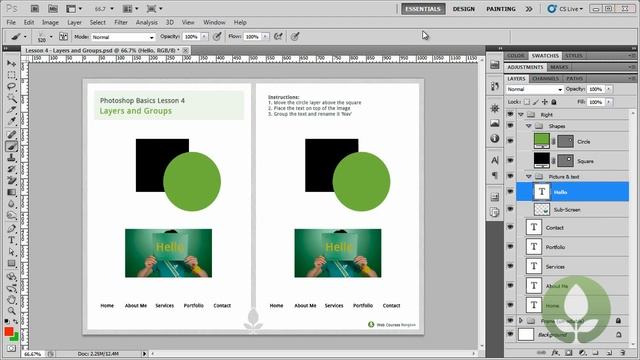The width and height of the screenshot is (640, 360).
Task: Hide the Portfolio text layer
Action: (x=510, y=247)
